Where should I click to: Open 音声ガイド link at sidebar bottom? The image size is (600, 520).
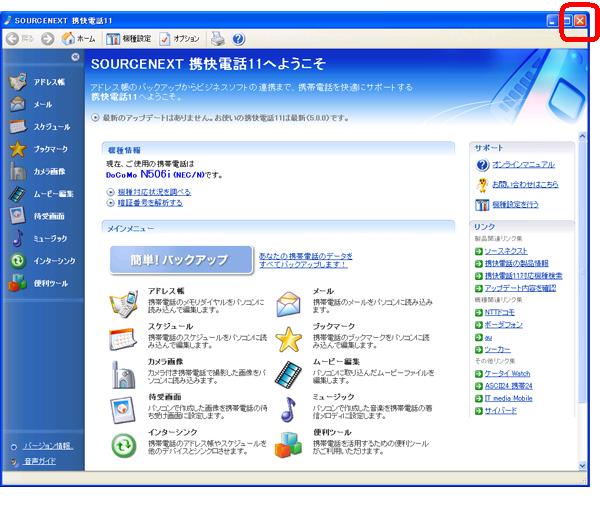40,461
